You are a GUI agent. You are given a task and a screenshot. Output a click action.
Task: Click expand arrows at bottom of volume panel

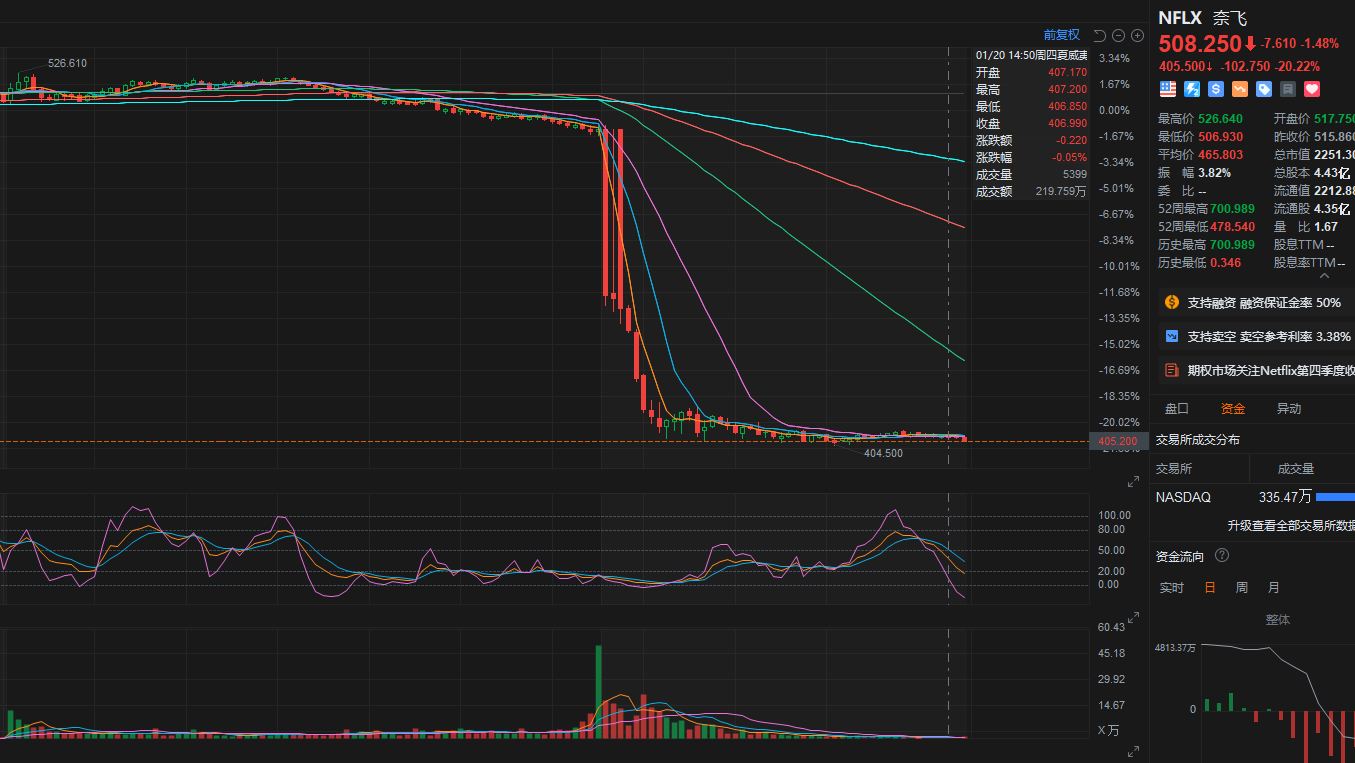coord(1133,752)
